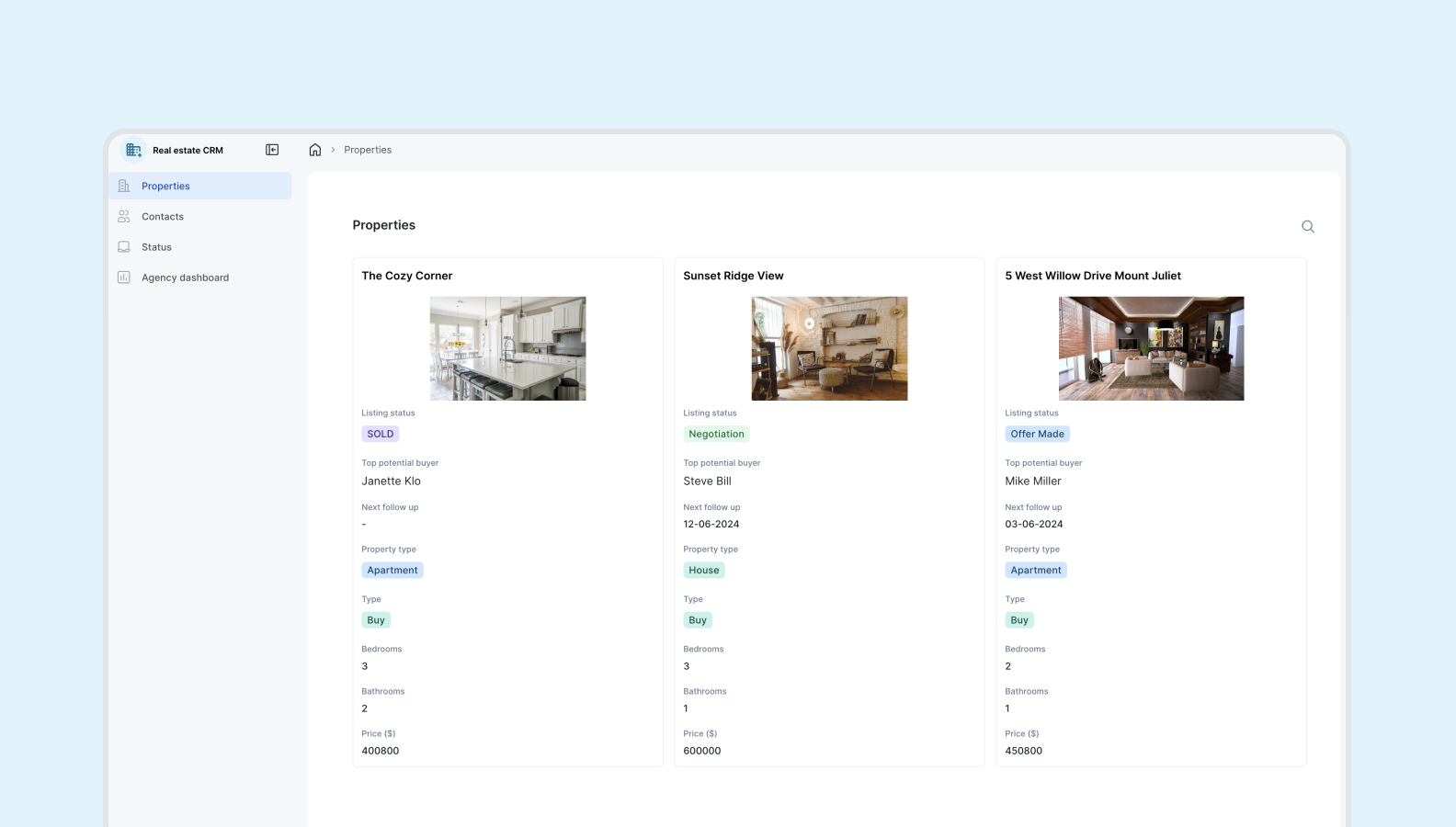1456x827 pixels.
Task: Click price value 450800
Action: (1024, 751)
